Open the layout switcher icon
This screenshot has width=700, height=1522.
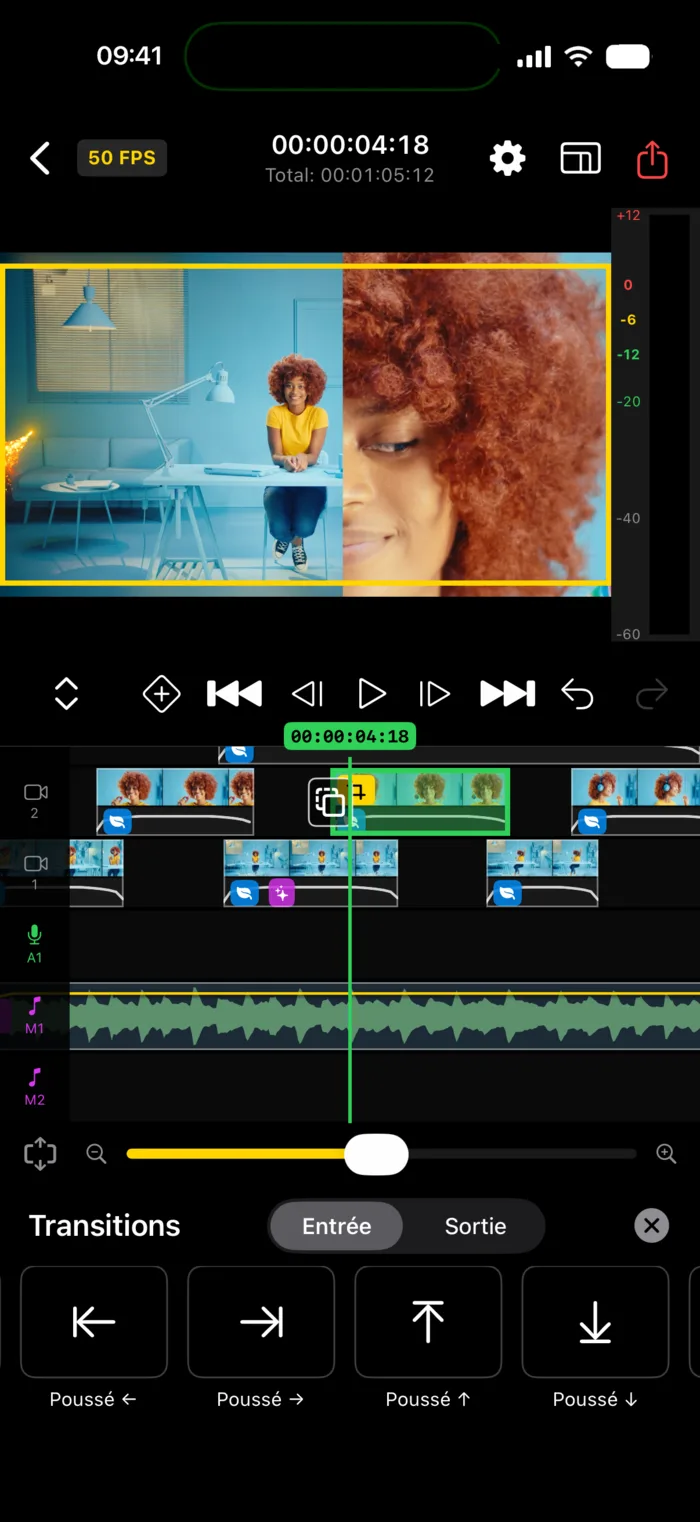580,158
